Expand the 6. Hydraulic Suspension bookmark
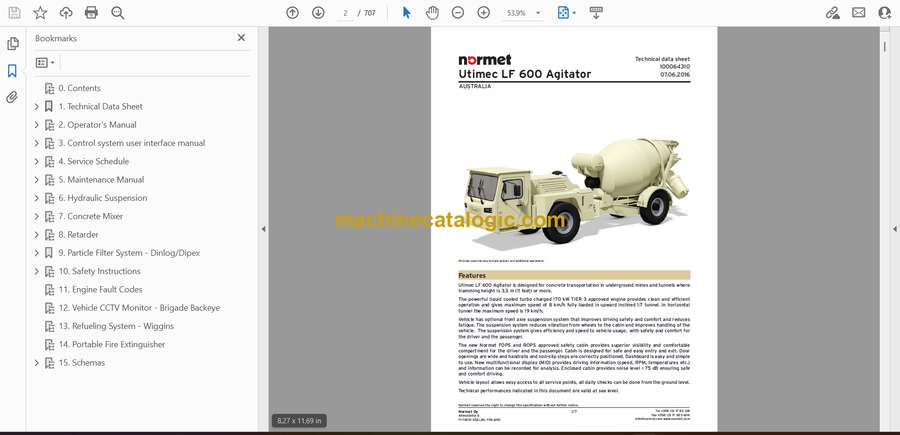The width and height of the screenshot is (900, 435). point(37,198)
